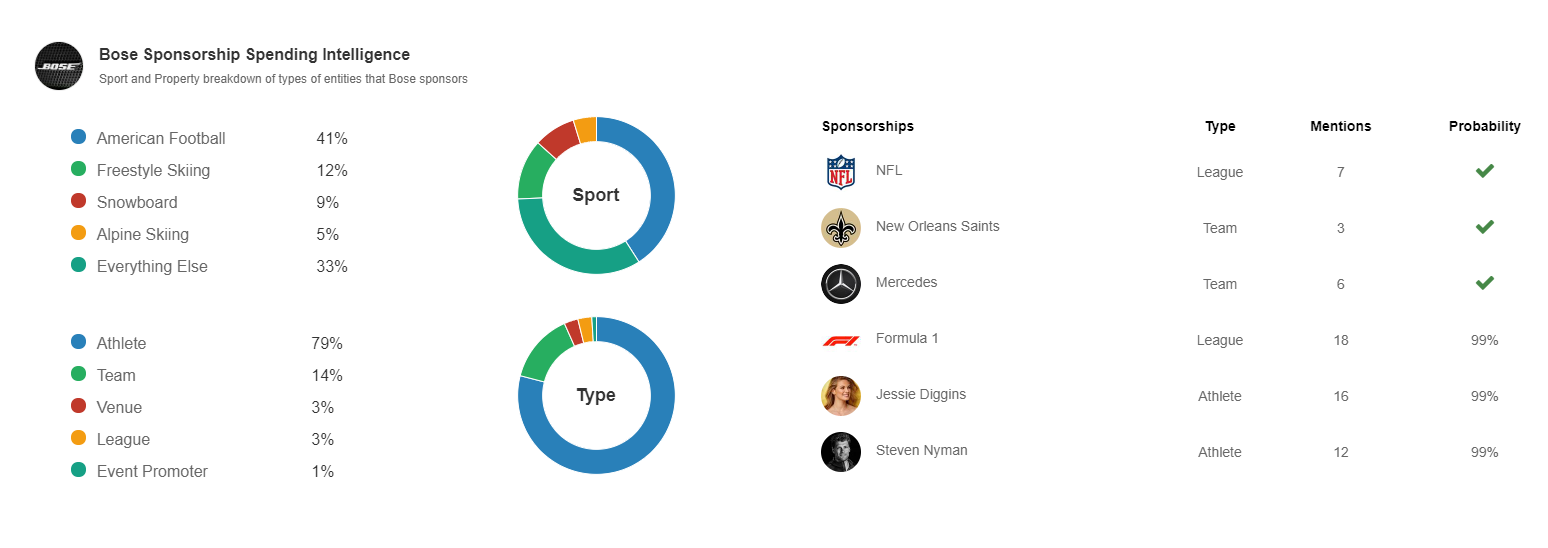The image size is (1548, 548).
Task: Open Jessie Diggins profile photo
Action: (x=841, y=396)
